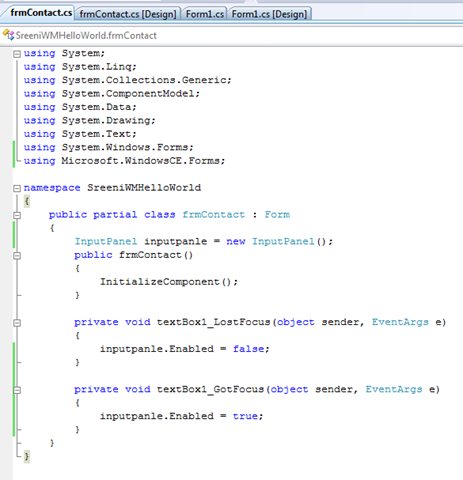Select the Form1.cs [Design] tab
The height and width of the screenshot is (480, 463).
pos(269,14)
